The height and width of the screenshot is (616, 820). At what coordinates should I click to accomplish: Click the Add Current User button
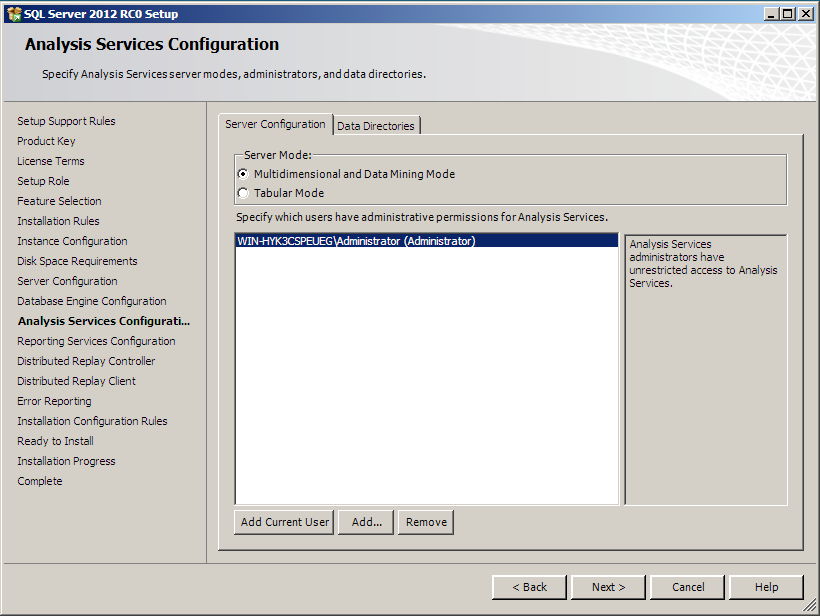(284, 522)
